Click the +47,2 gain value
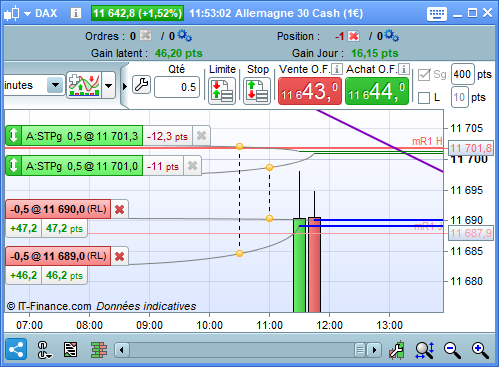This screenshot has width=499, height=367. pos(24,228)
